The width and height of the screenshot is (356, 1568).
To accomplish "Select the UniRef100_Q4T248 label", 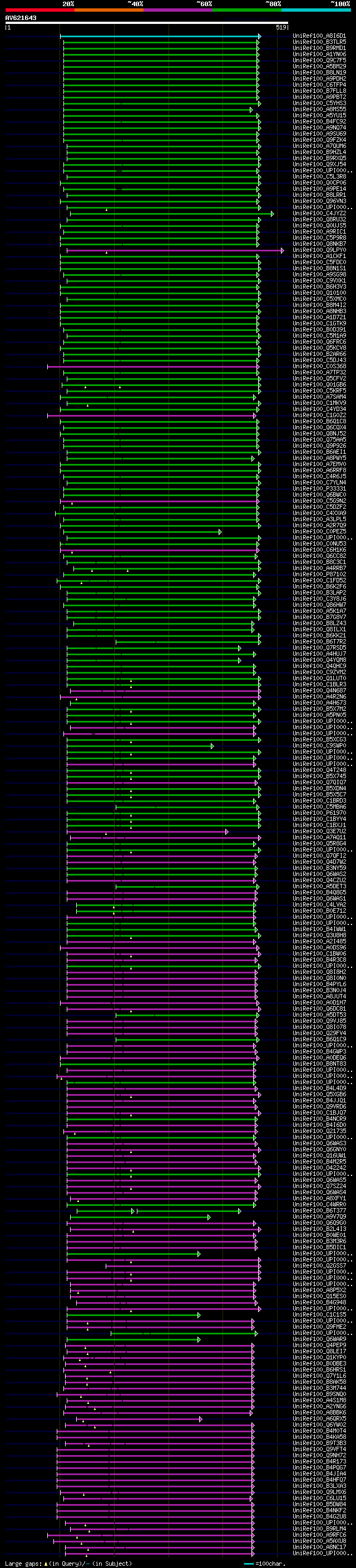I will (319, 770).
